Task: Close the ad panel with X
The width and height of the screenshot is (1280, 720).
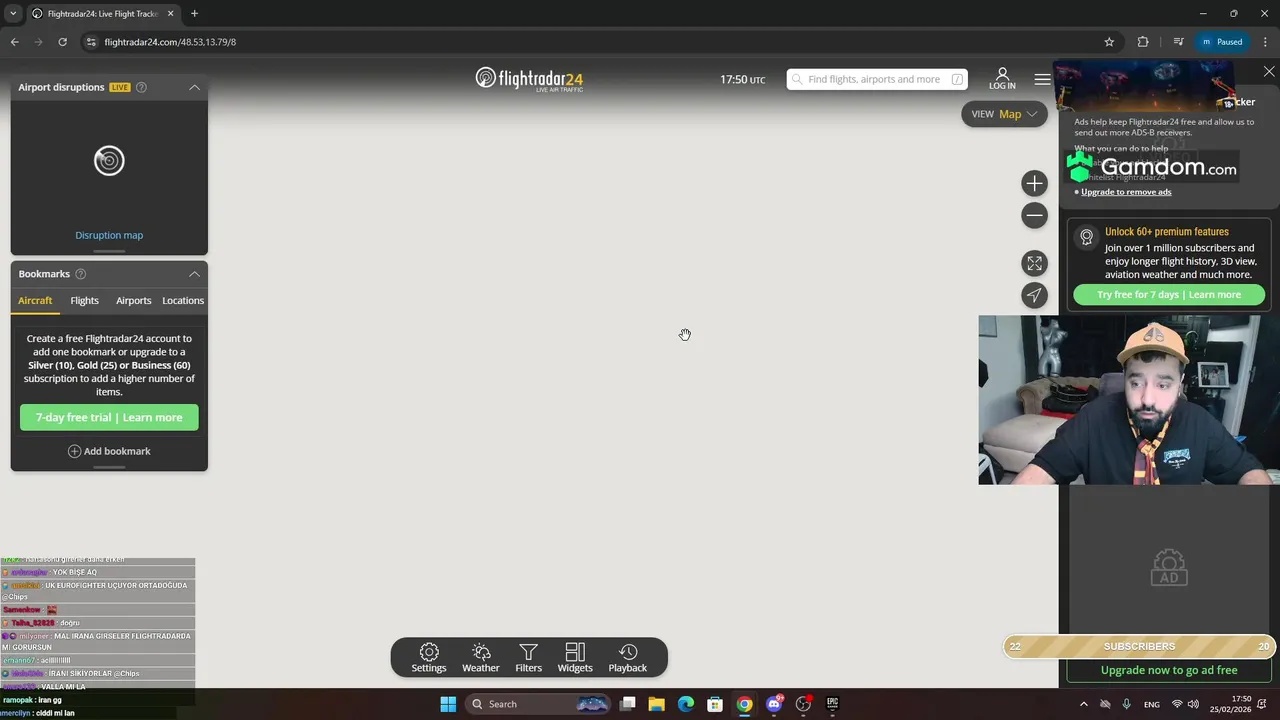Action: [1269, 72]
